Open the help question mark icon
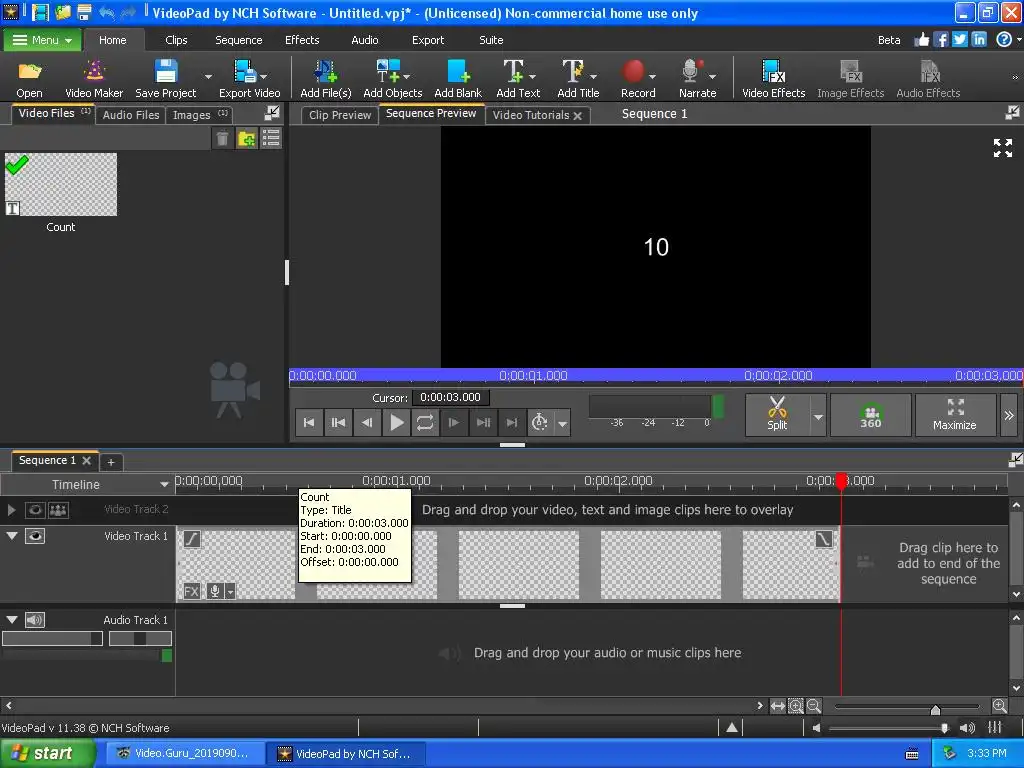Screen dimensions: 1024x768 coord(1004,39)
